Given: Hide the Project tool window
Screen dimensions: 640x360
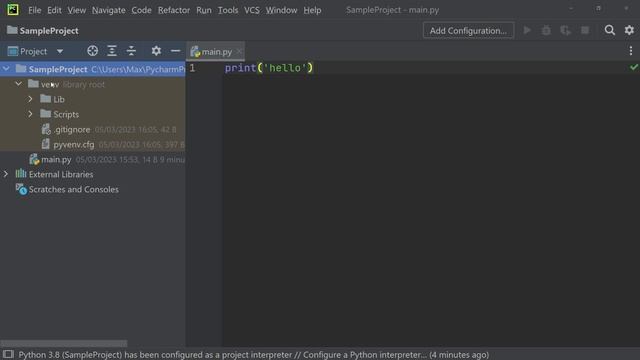Looking at the screenshot, I should [176, 51].
